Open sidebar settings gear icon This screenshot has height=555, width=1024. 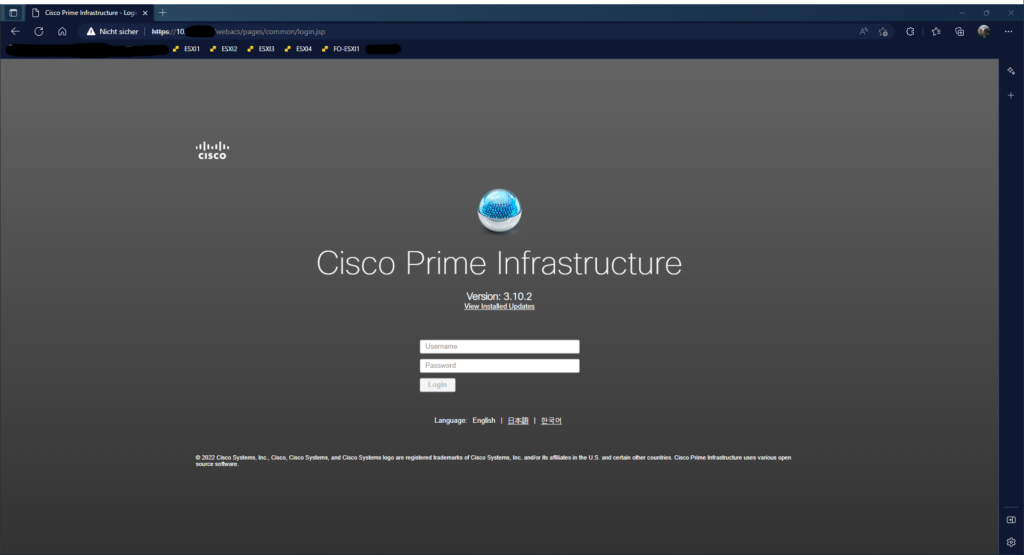coord(1011,542)
